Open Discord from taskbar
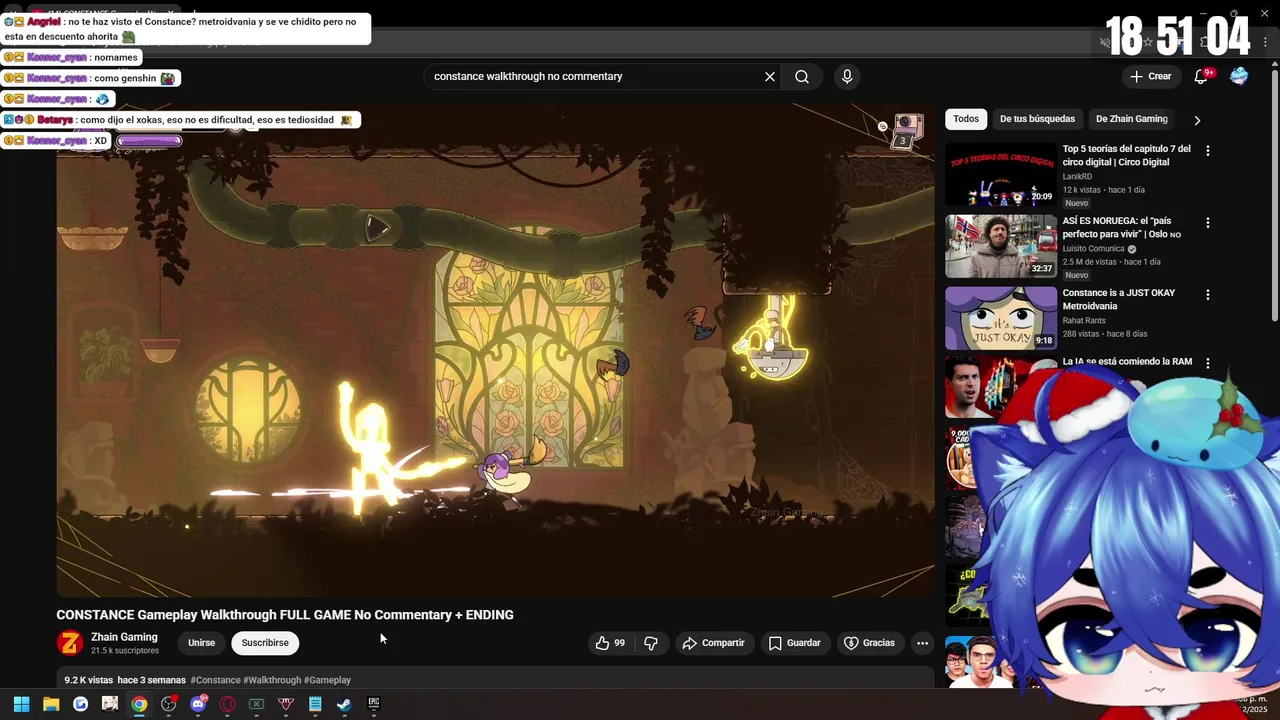 coord(198,704)
